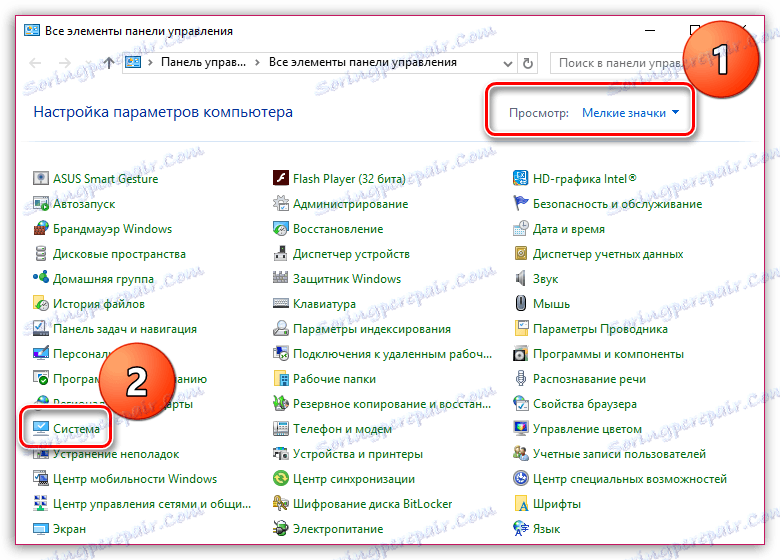Click the Экран display icon

tap(41, 528)
